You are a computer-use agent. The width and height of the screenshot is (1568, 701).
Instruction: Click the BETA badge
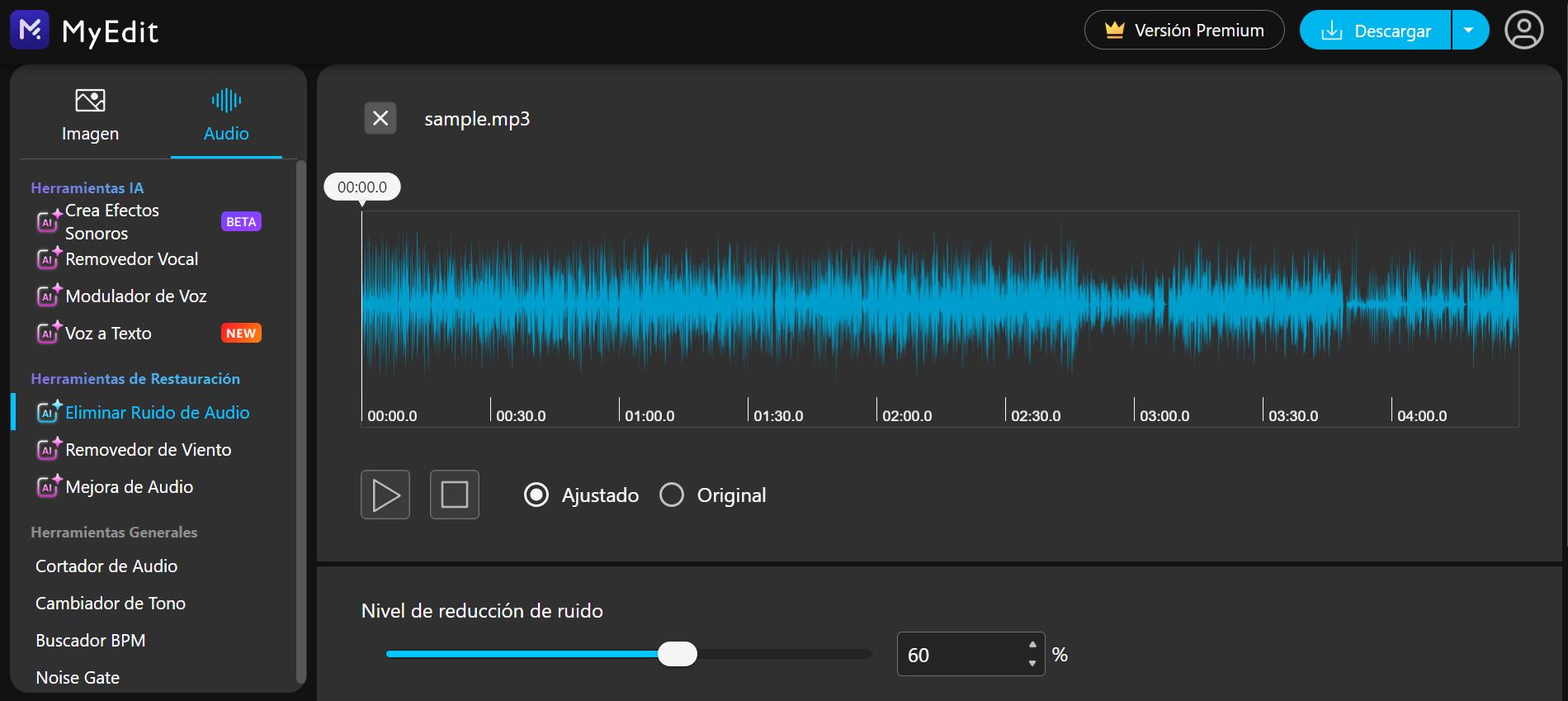coord(241,221)
